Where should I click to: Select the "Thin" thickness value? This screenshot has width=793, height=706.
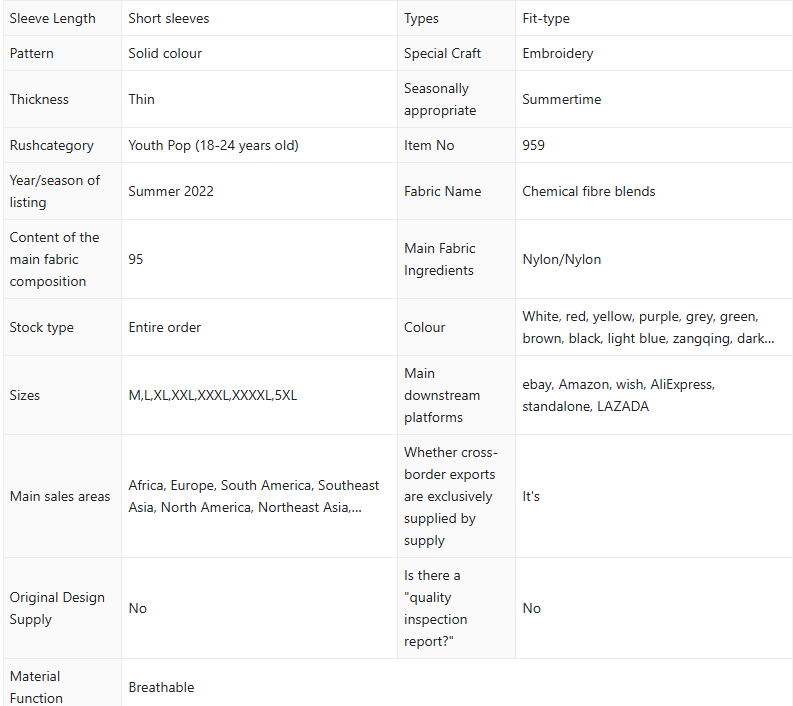142,99
